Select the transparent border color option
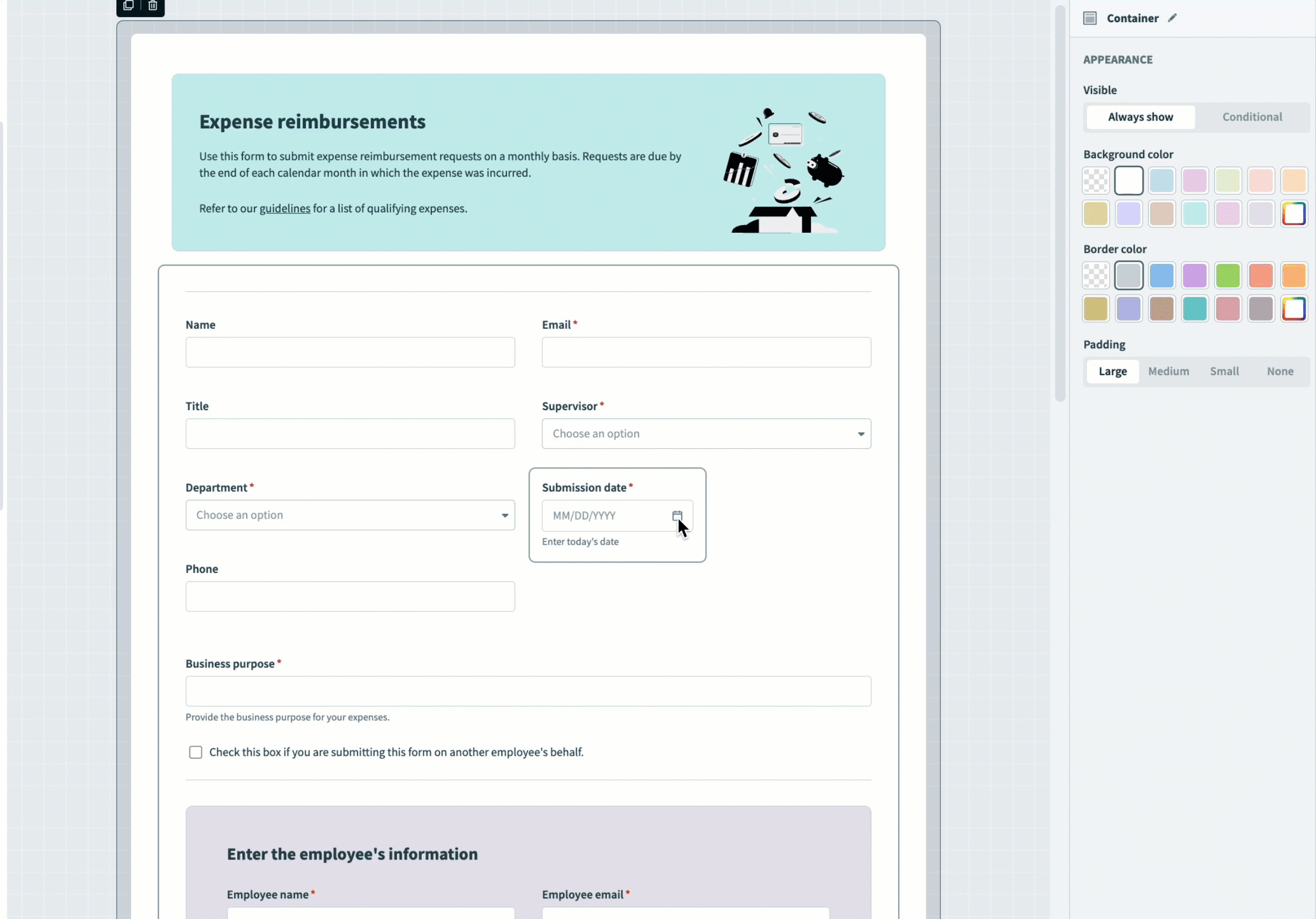The width and height of the screenshot is (1316, 919). pyautogui.click(x=1095, y=275)
